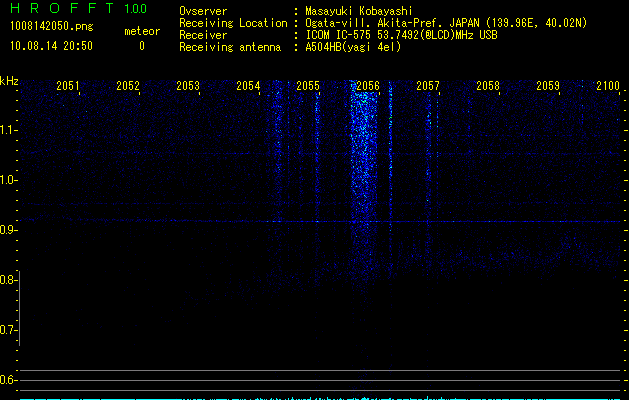629x400 pixels.
Task: Select observer name Masayuki Kobayashi
Action: click(x=359, y=11)
